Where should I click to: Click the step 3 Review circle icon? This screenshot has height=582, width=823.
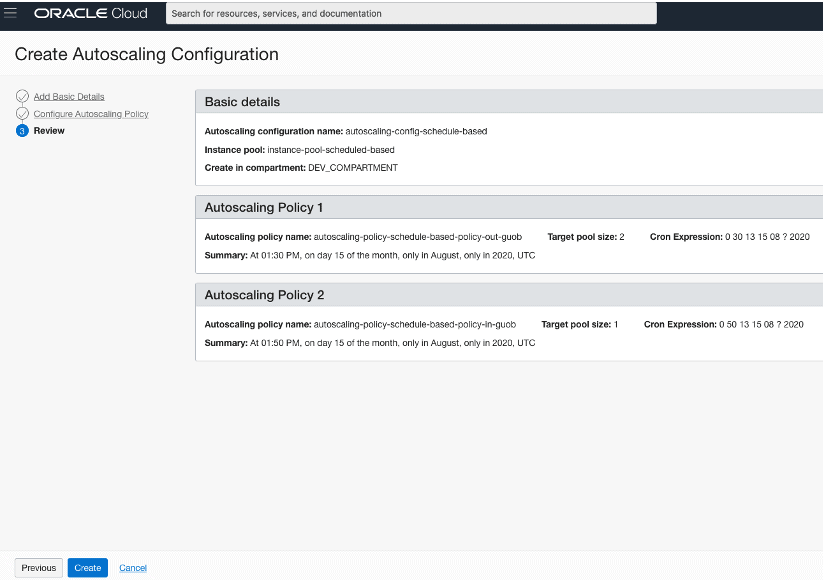pyautogui.click(x=22, y=131)
